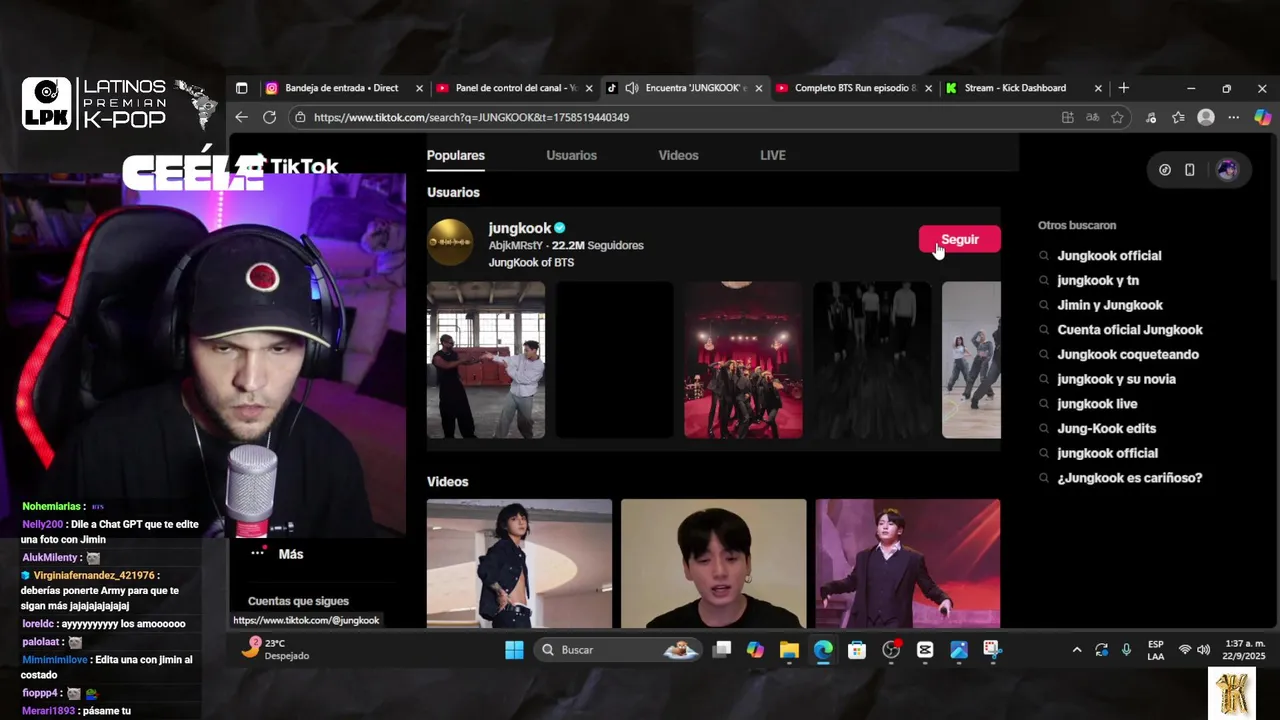Image resolution: width=1280 pixels, height=720 pixels.
Task: Click suggestion Jimin y Jungkook
Action: tap(1110, 305)
